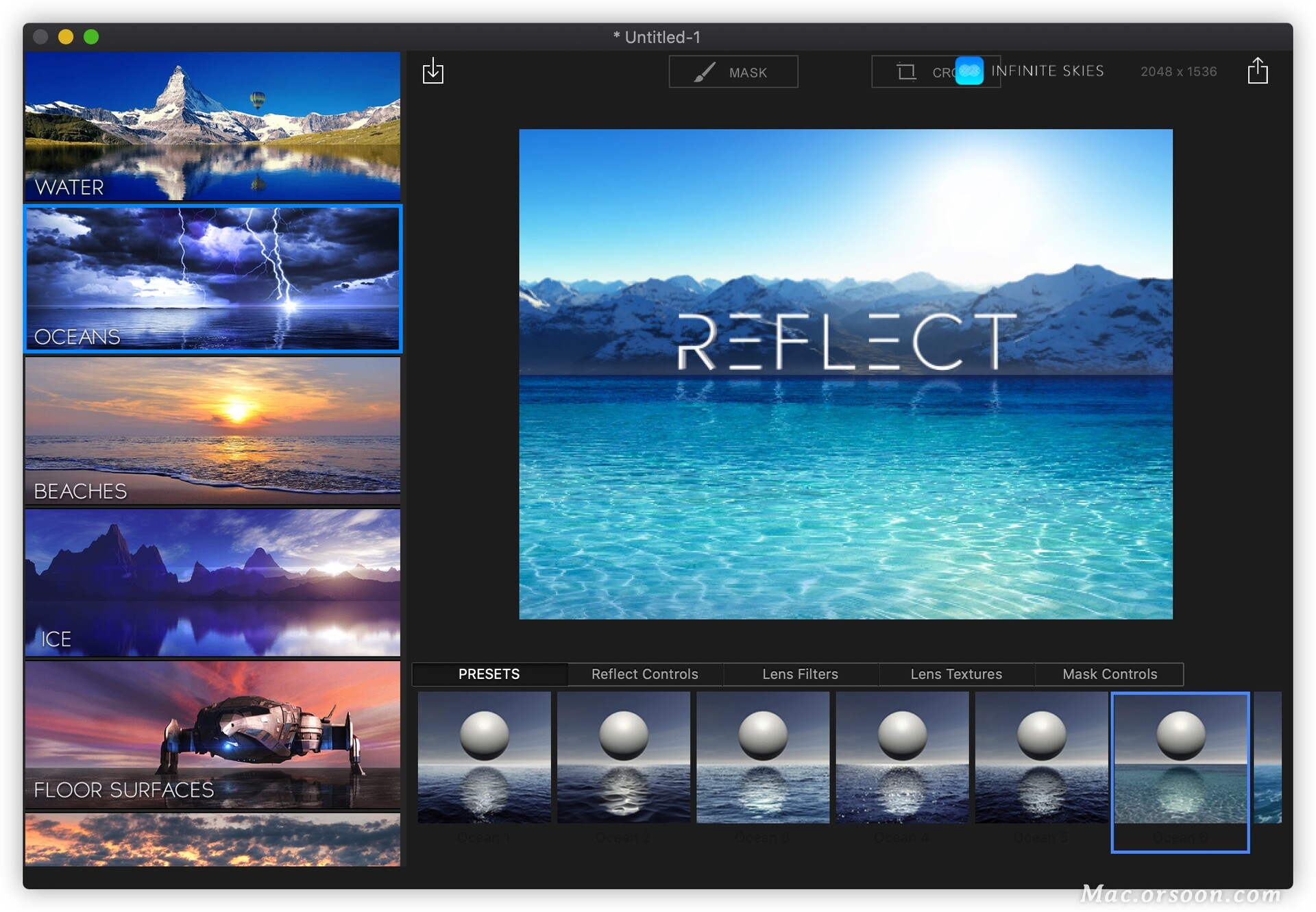Select the Mask brush tool

point(733,72)
